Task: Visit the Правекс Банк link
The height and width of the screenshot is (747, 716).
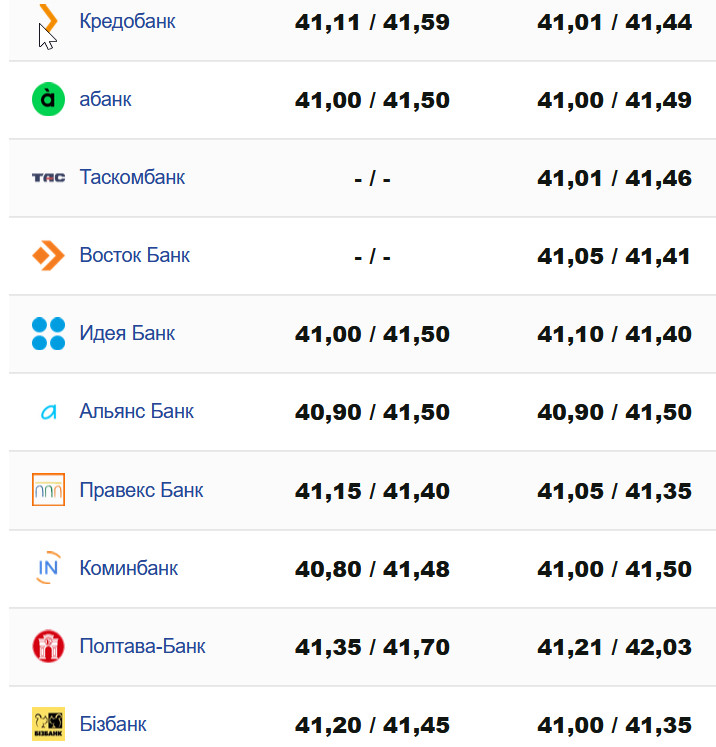Action: pyautogui.click(x=141, y=490)
